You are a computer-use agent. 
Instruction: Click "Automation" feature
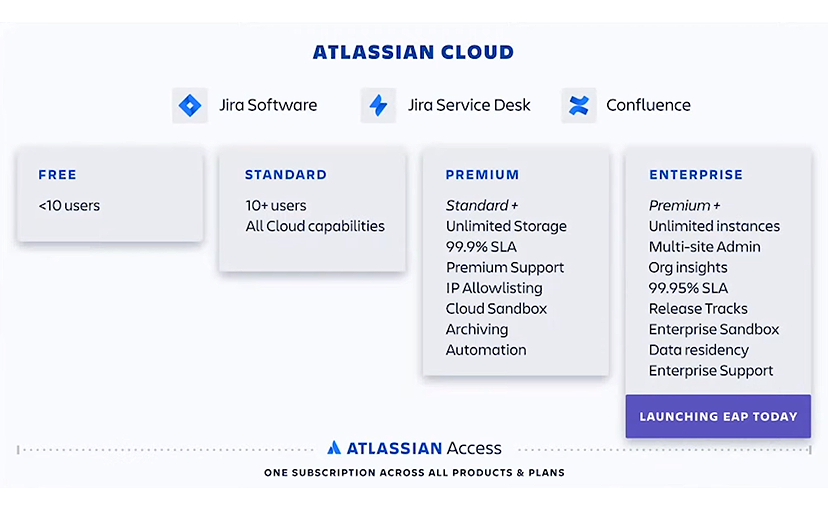point(486,350)
